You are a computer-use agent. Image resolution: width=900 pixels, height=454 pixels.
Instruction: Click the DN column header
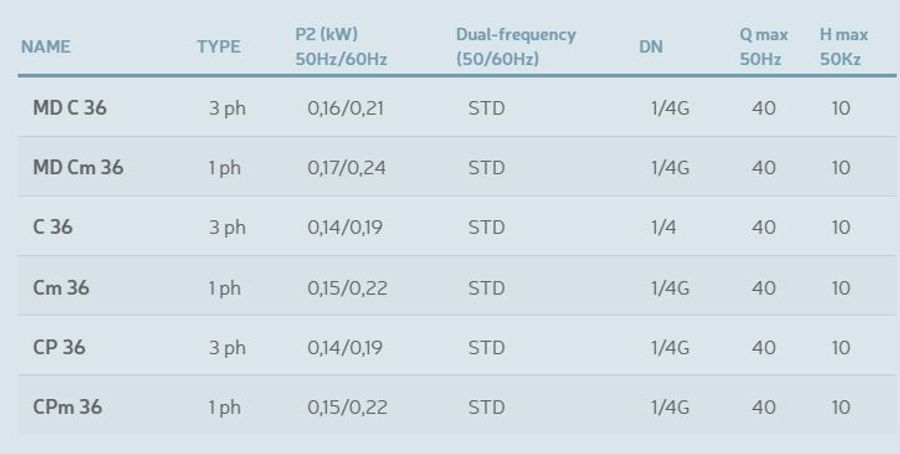coord(650,47)
